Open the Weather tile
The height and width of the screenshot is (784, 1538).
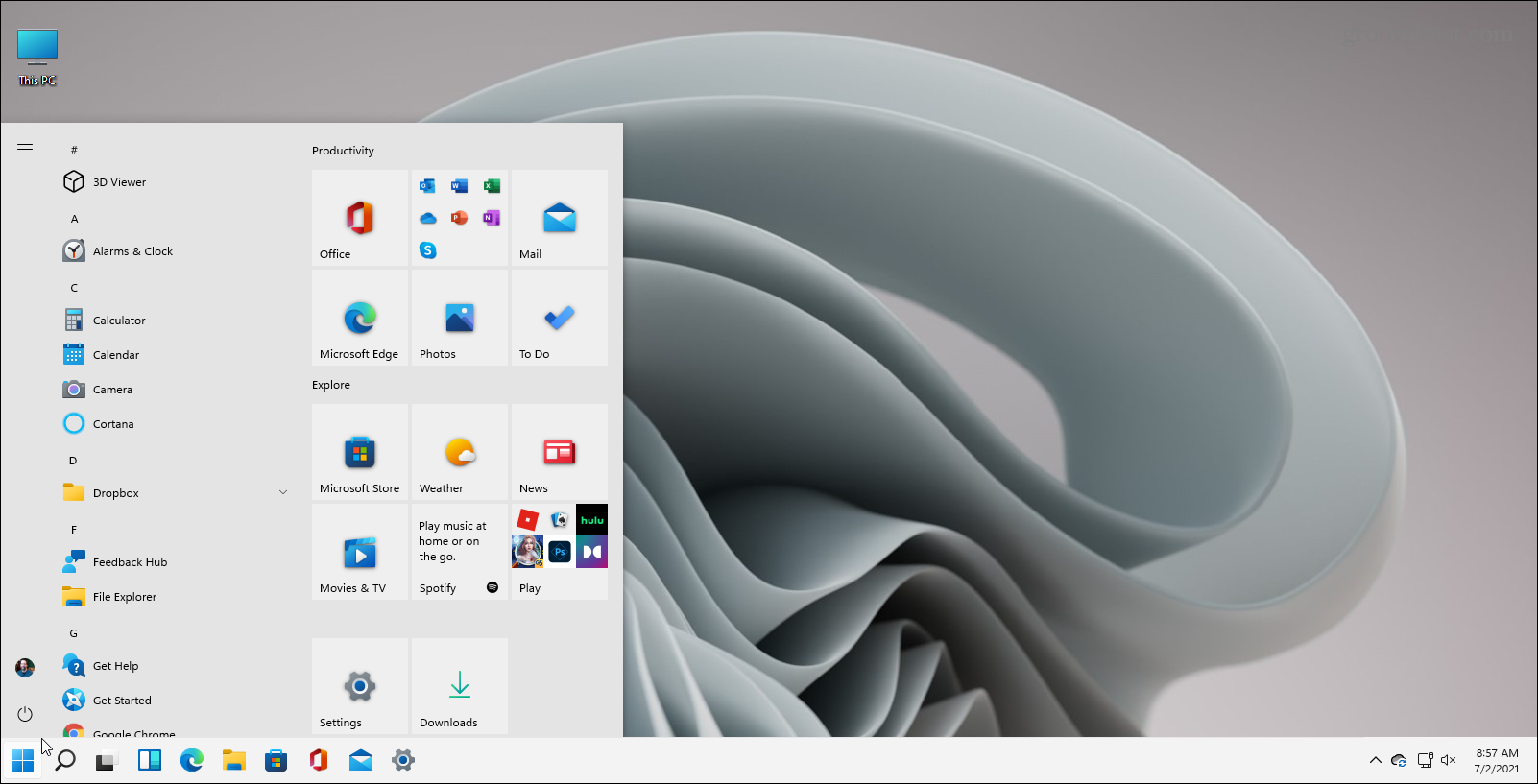point(460,452)
